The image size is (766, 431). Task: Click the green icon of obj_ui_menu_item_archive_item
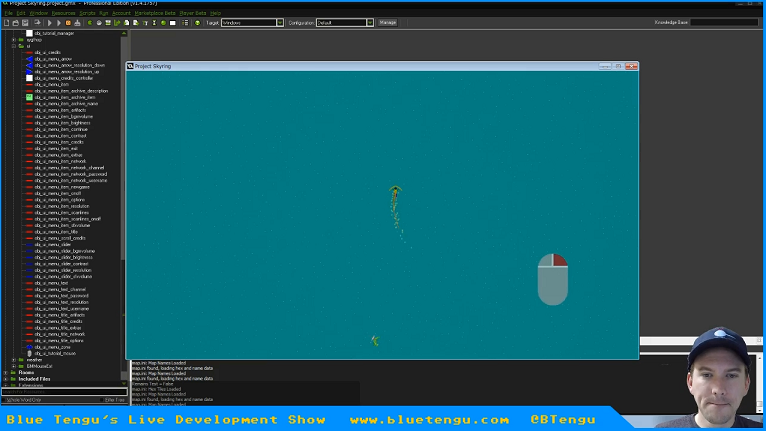tap(29, 97)
